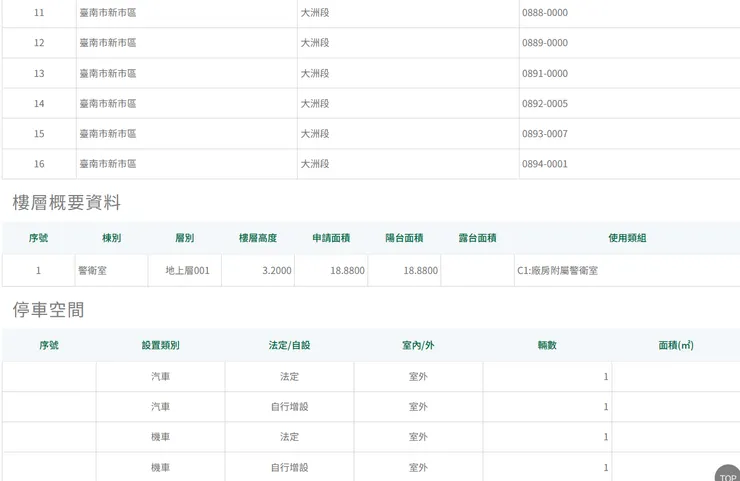This screenshot has width=740, height=481.
Task: Click the 樓層概要資料 section heading
Action: [x=67, y=203]
